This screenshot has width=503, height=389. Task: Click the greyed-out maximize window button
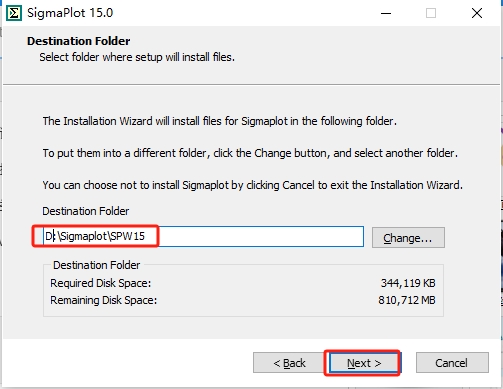[431, 13]
